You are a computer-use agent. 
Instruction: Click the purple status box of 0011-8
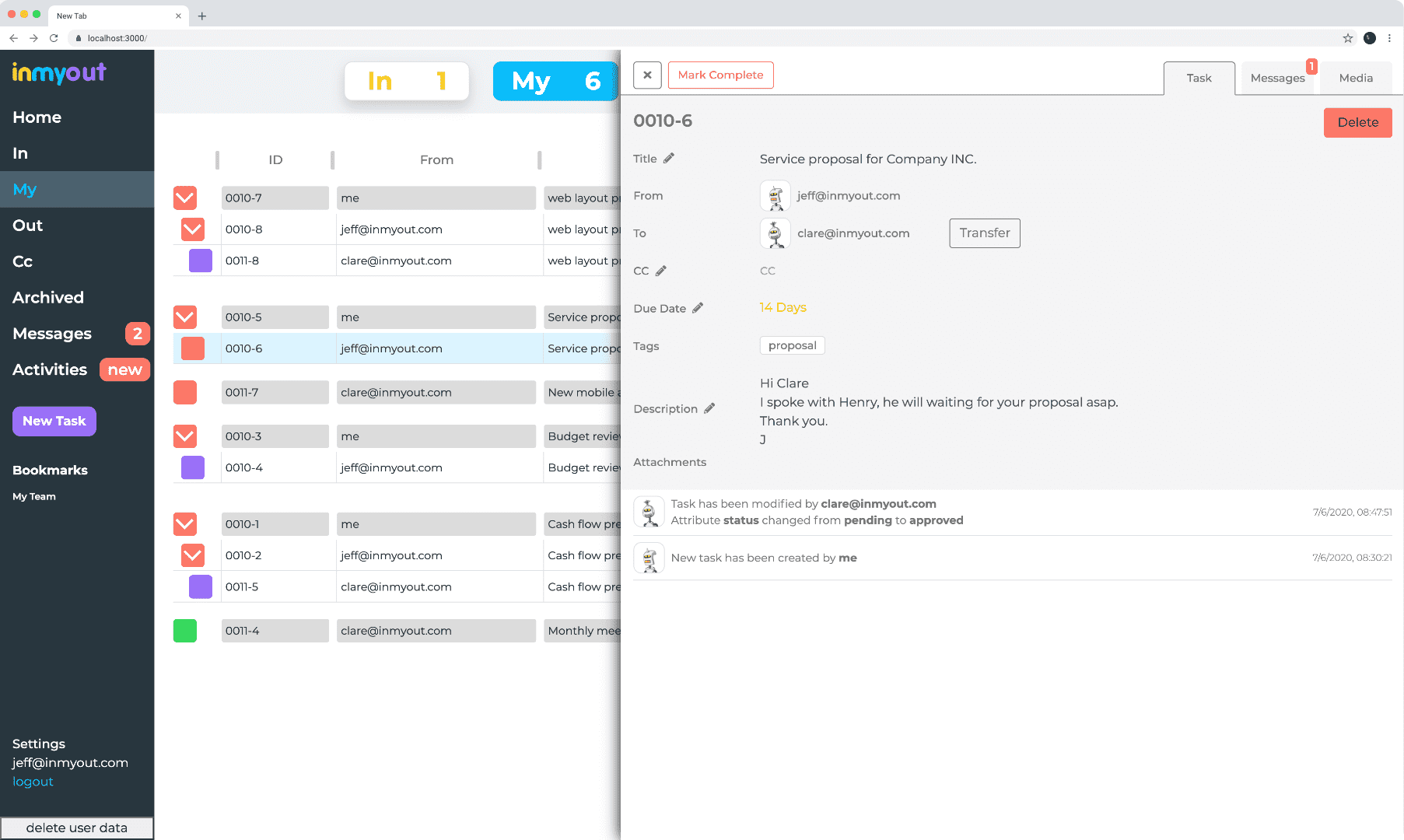[x=201, y=261]
